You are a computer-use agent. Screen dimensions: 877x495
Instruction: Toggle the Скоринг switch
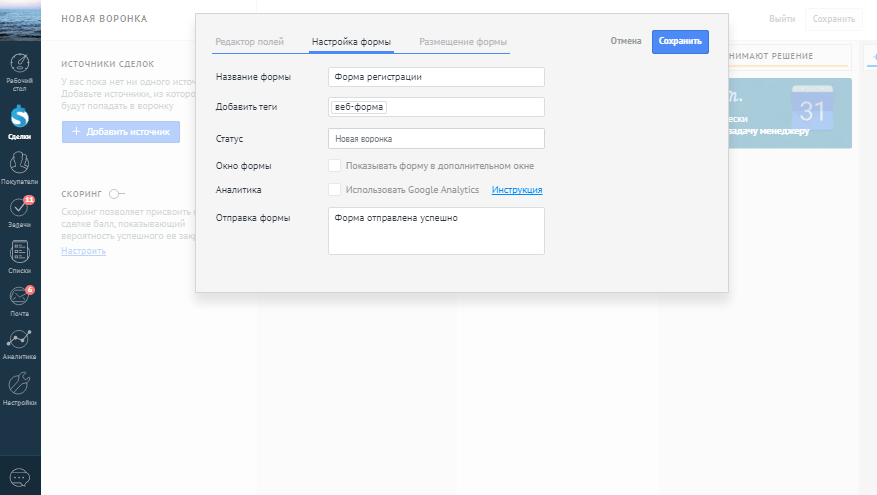(116, 193)
